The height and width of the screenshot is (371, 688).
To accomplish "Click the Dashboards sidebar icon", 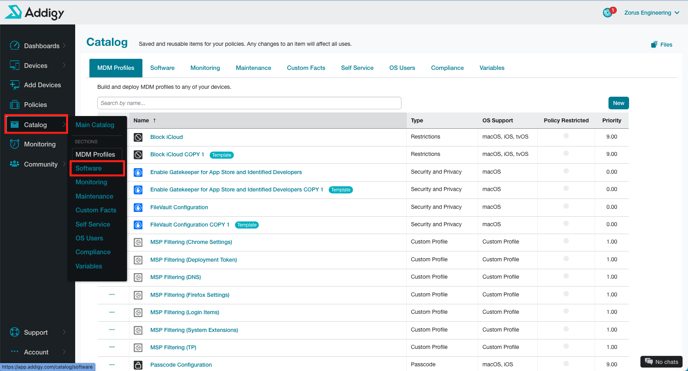I will coord(14,46).
